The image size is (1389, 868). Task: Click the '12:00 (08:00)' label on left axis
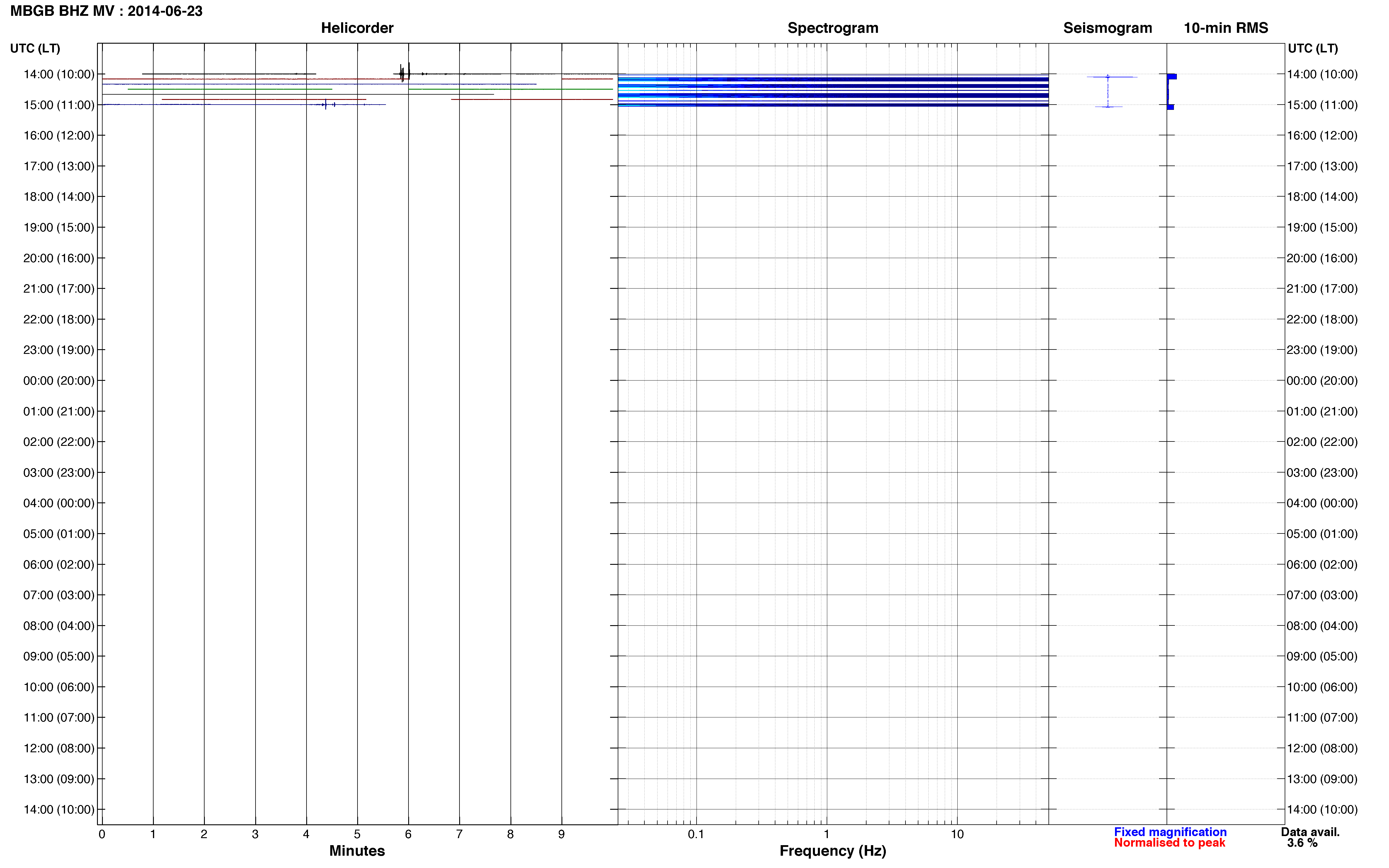point(59,748)
